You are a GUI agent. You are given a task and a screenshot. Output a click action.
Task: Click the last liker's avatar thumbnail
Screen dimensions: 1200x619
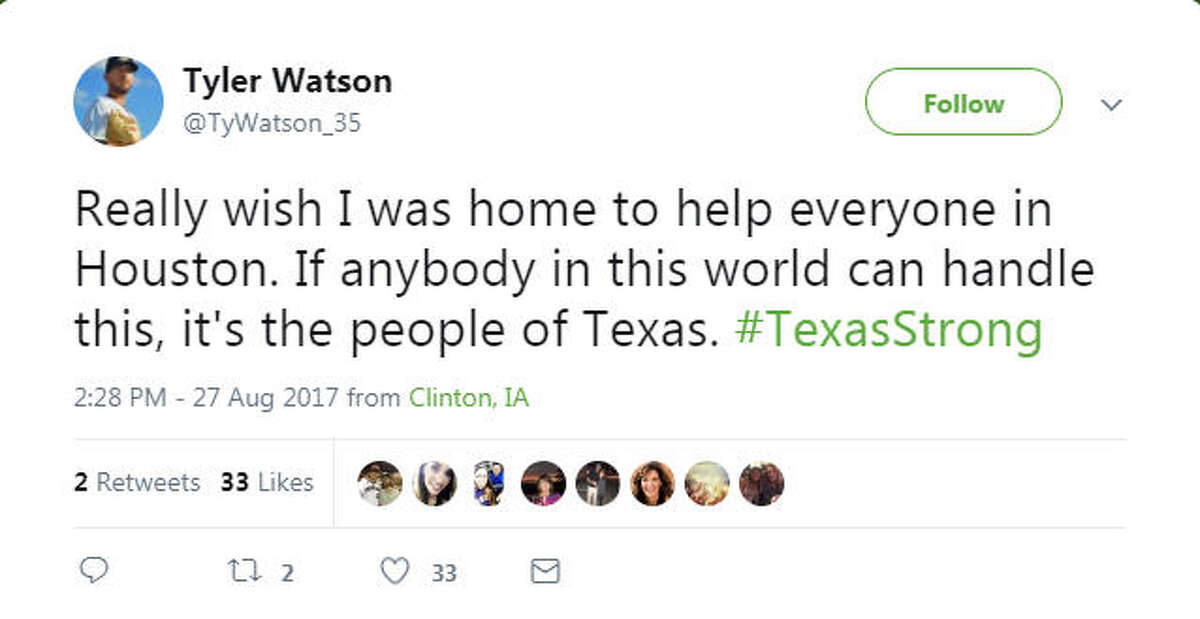pos(761,482)
